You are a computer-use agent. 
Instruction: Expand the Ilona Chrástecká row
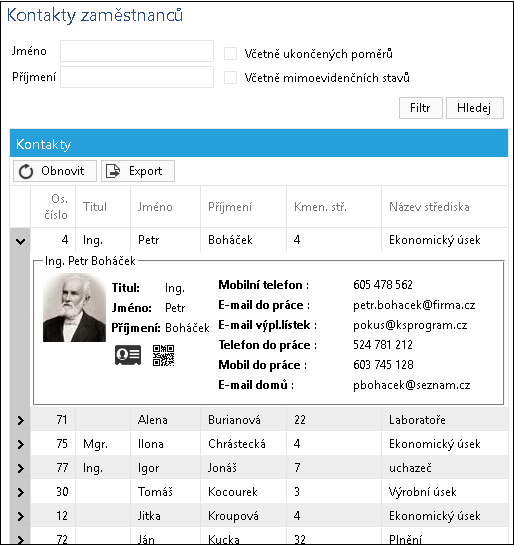click(x=21, y=444)
